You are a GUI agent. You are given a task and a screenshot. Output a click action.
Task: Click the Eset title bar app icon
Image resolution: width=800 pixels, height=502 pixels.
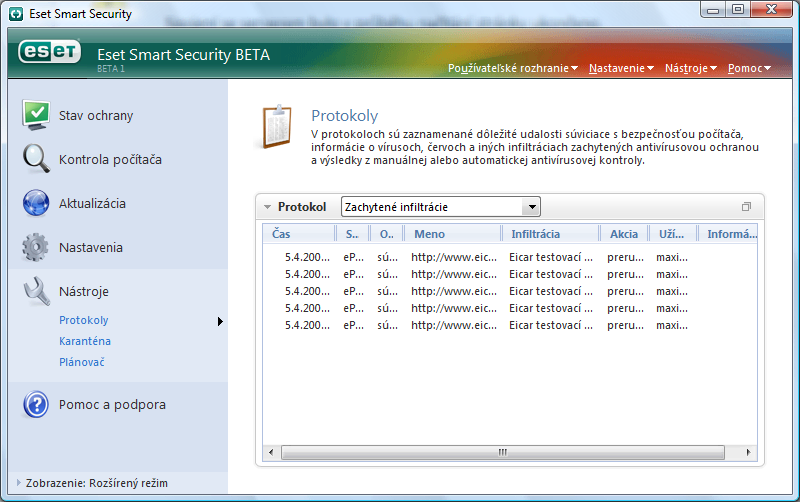[x=16, y=14]
